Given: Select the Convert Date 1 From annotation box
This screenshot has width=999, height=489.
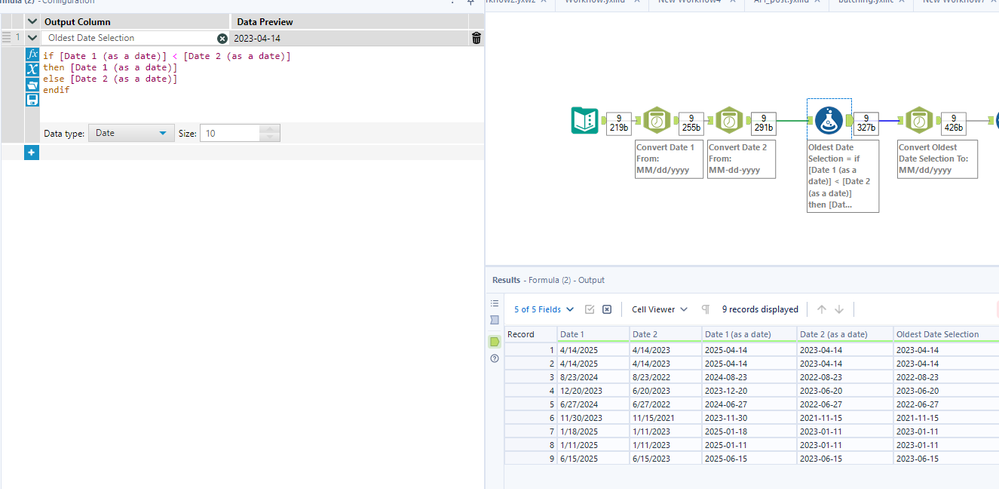Looking at the screenshot, I should [x=669, y=159].
